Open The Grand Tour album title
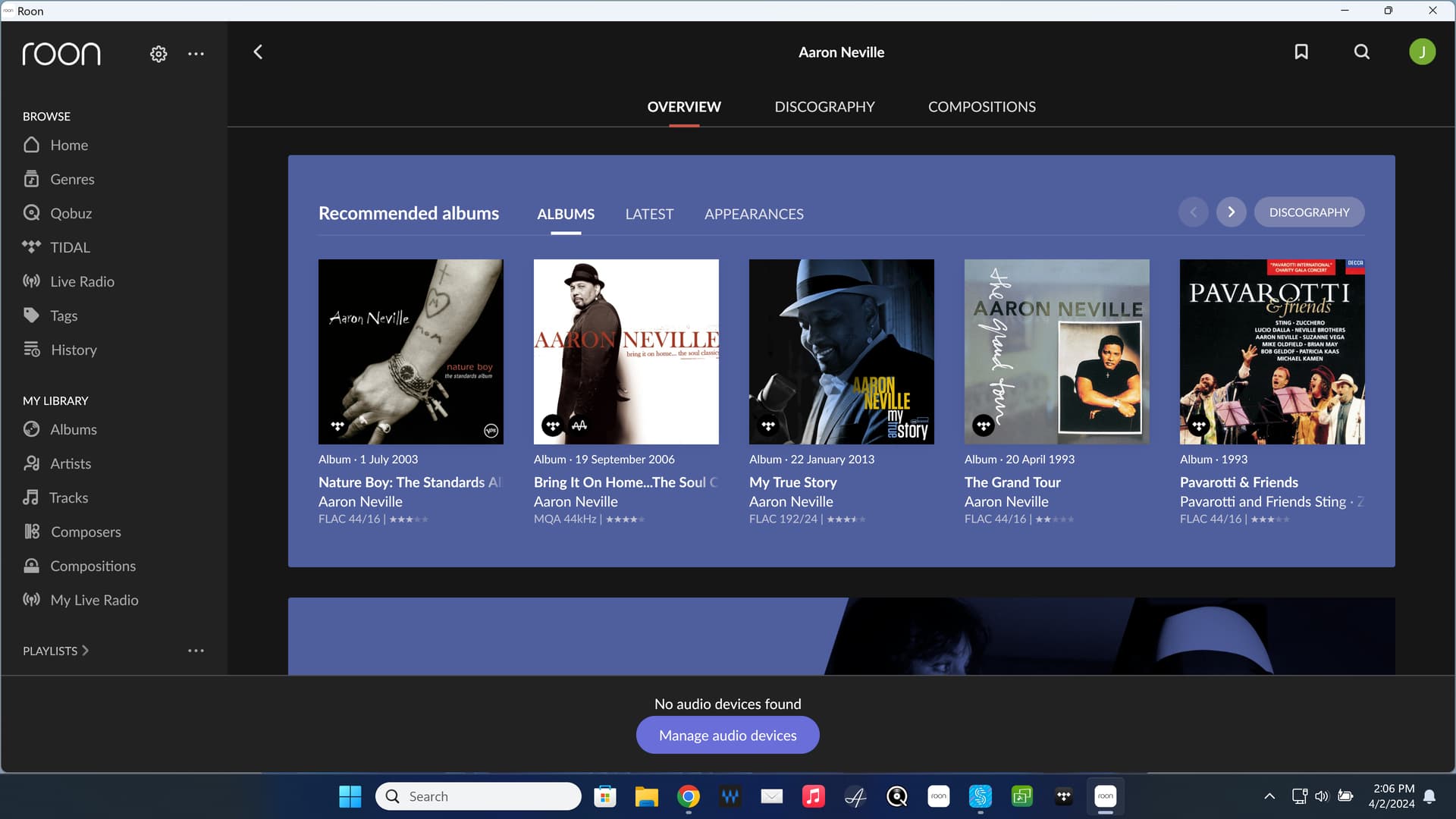1456x819 pixels. [1012, 482]
